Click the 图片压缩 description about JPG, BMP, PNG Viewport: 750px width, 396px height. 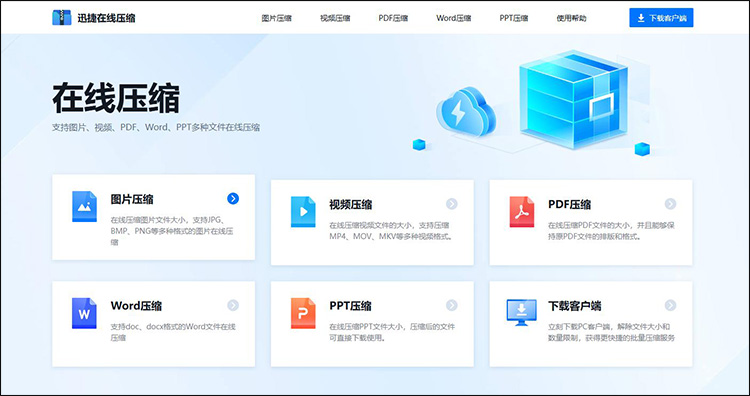pos(172,231)
